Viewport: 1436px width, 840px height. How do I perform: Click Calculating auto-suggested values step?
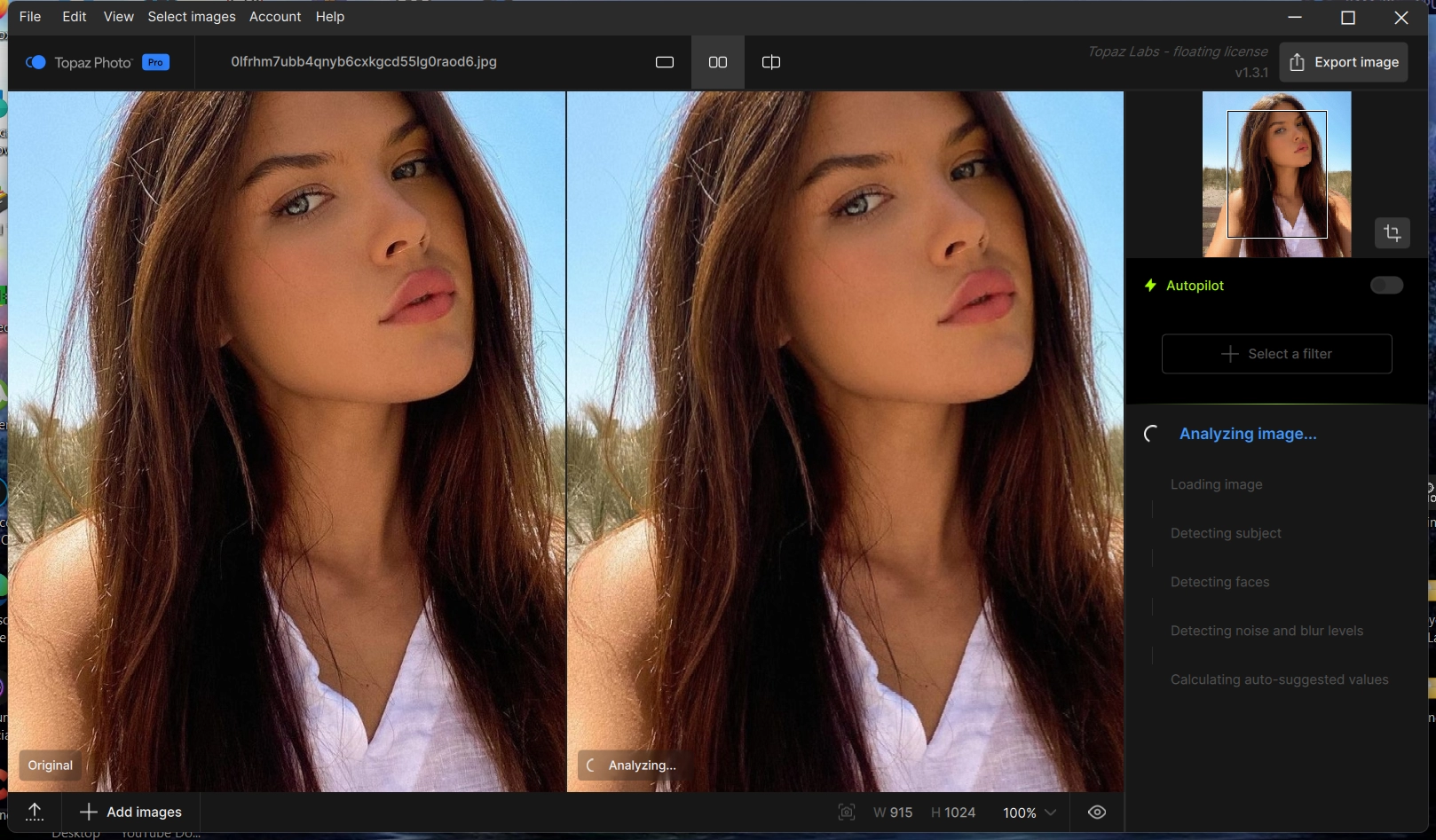(x=1279, y=679)
